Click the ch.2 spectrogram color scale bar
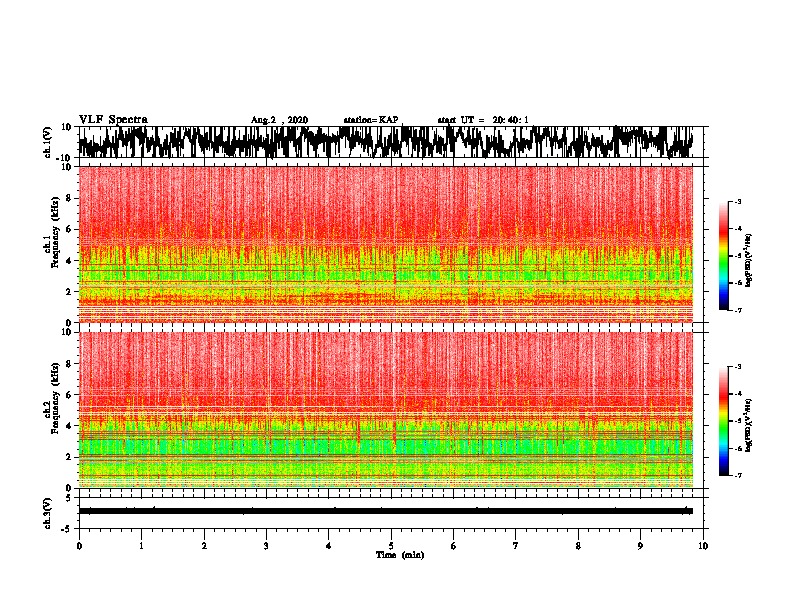Viewport: 792px width, 612px height. tap(724, 421)
